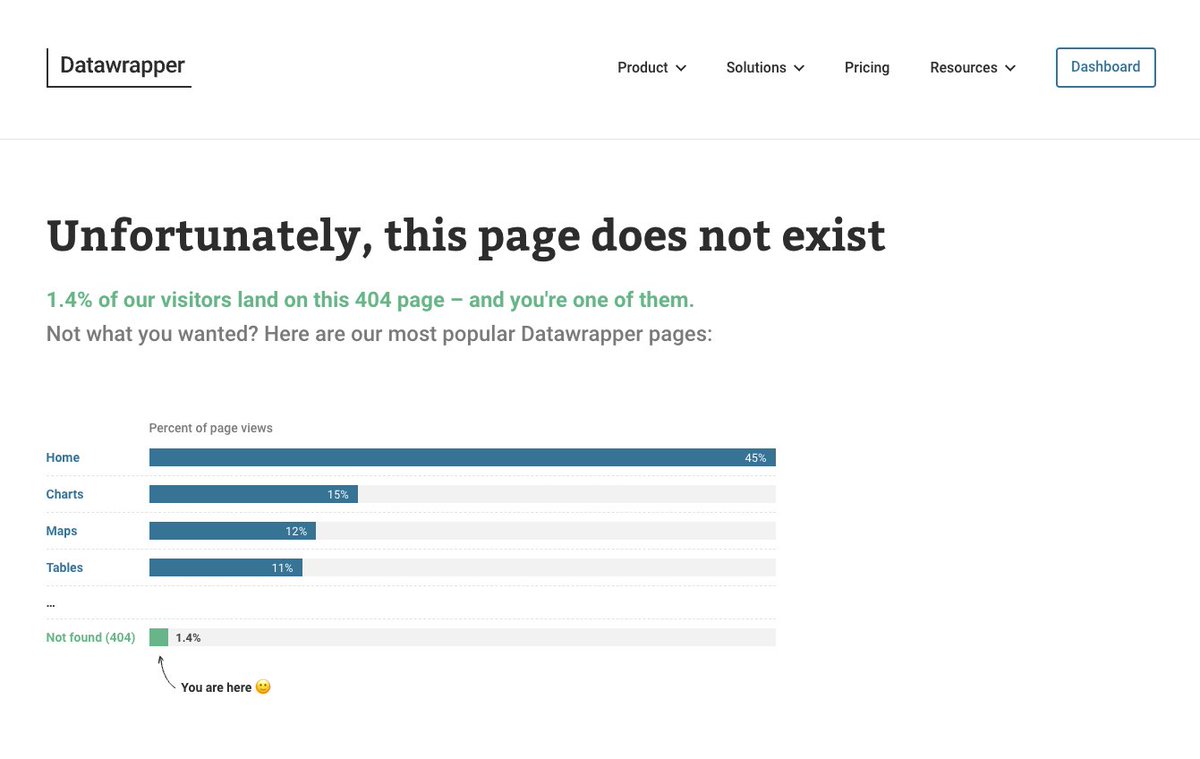Click the green 1.4% visitors sentence
The height and width of the screenshot is (759, 1200).
click(x=370, y=299)
